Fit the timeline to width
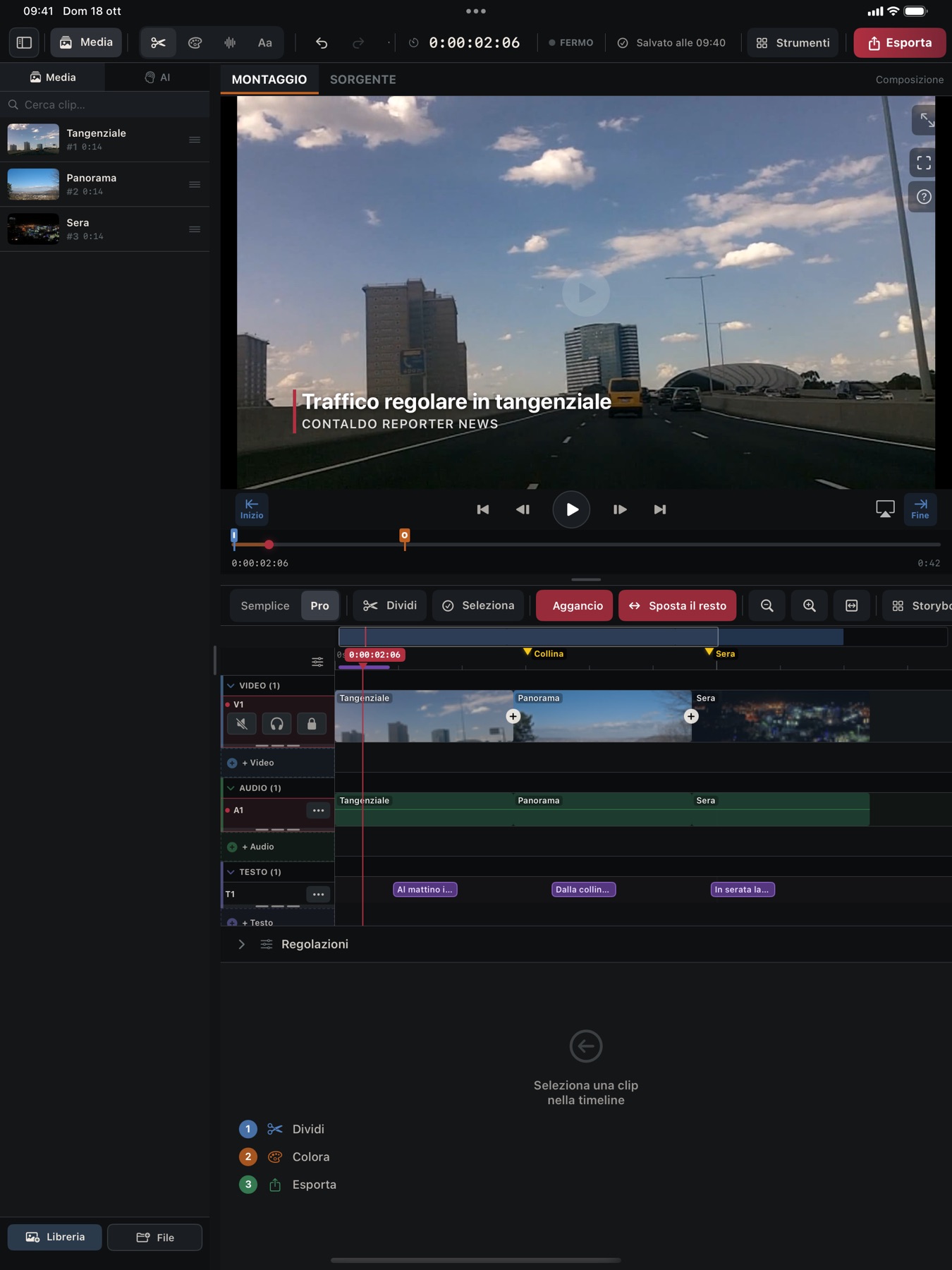The image size is (952, 1270). (x=852, y=606)
